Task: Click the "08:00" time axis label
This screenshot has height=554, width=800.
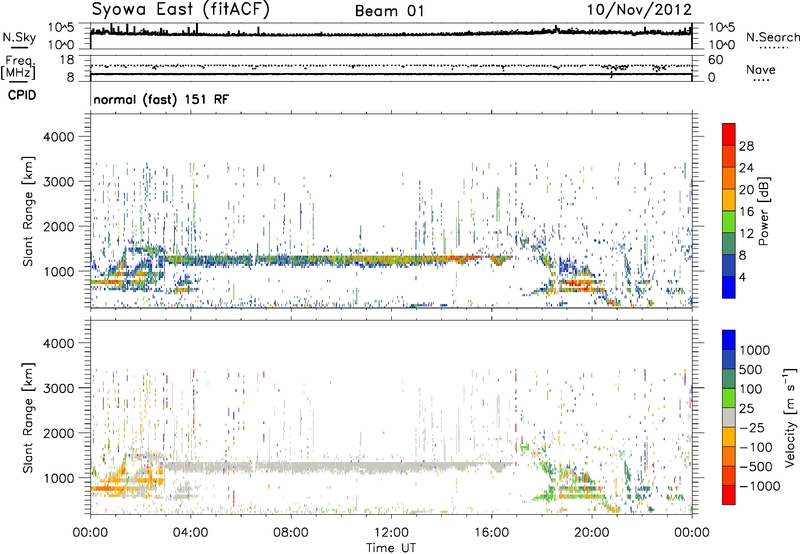Action: (291, 533)
